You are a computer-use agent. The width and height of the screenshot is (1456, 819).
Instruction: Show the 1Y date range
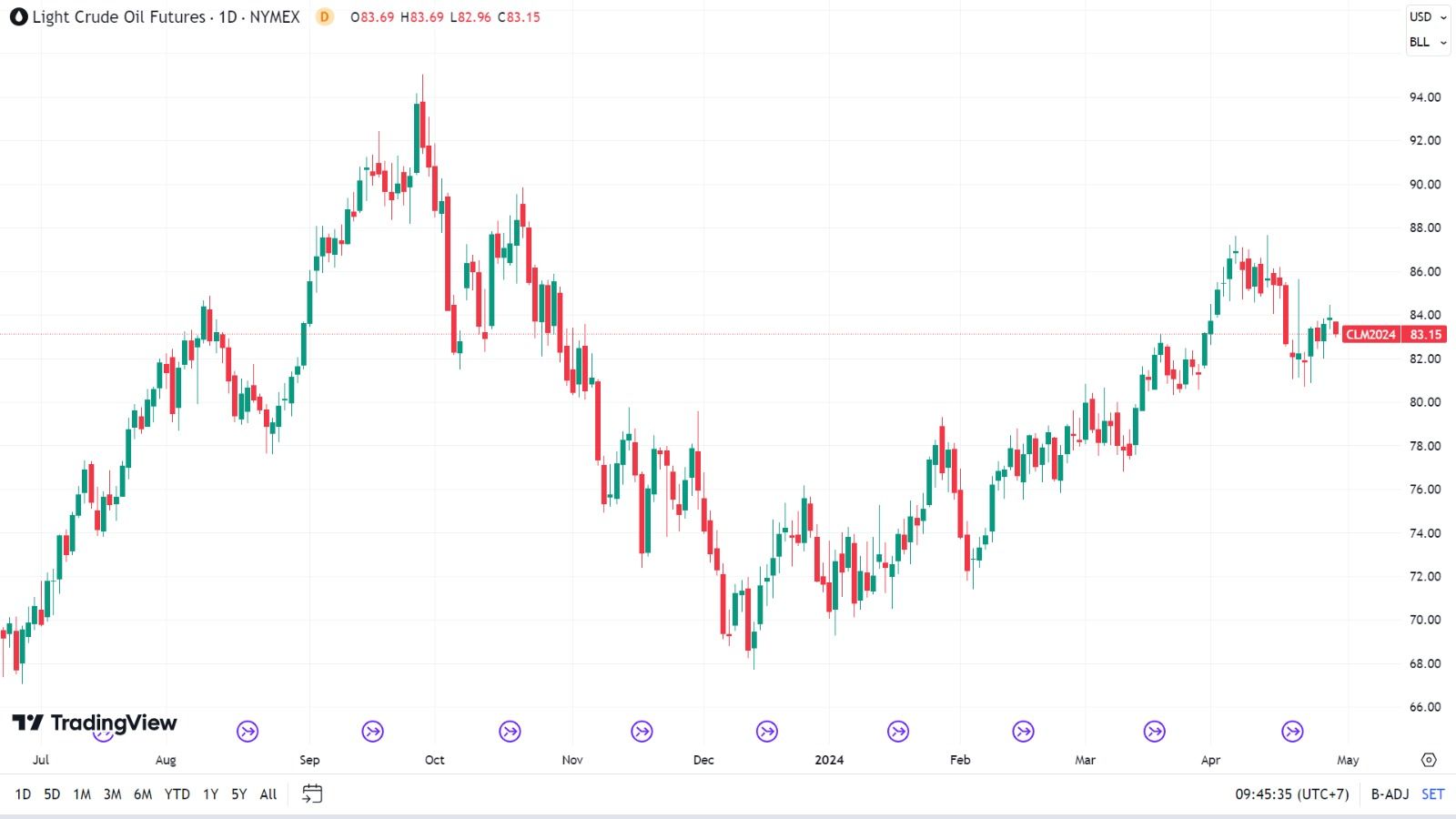point(210,794)
